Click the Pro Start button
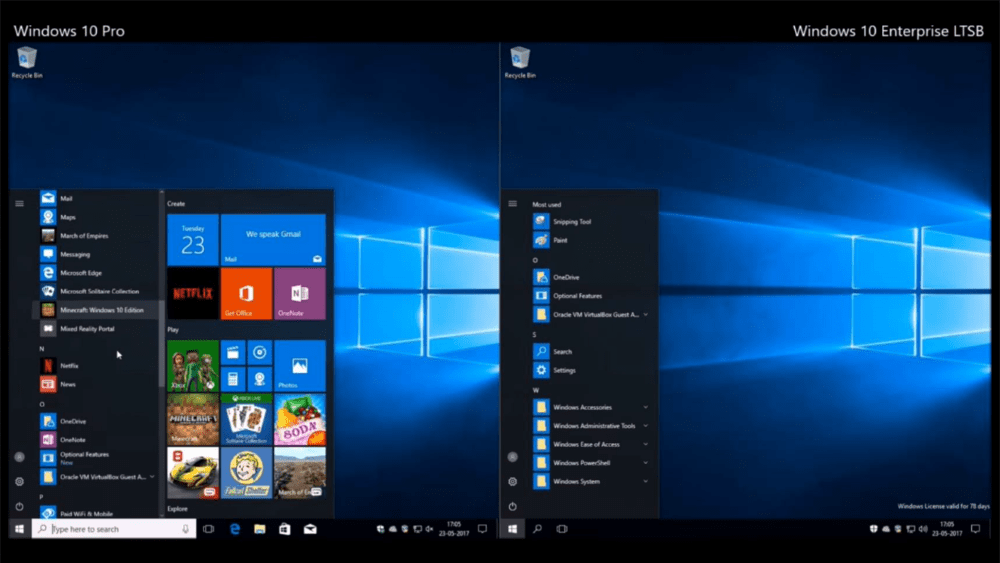This screenshot has width=1000, height=563. coord(19,529)
